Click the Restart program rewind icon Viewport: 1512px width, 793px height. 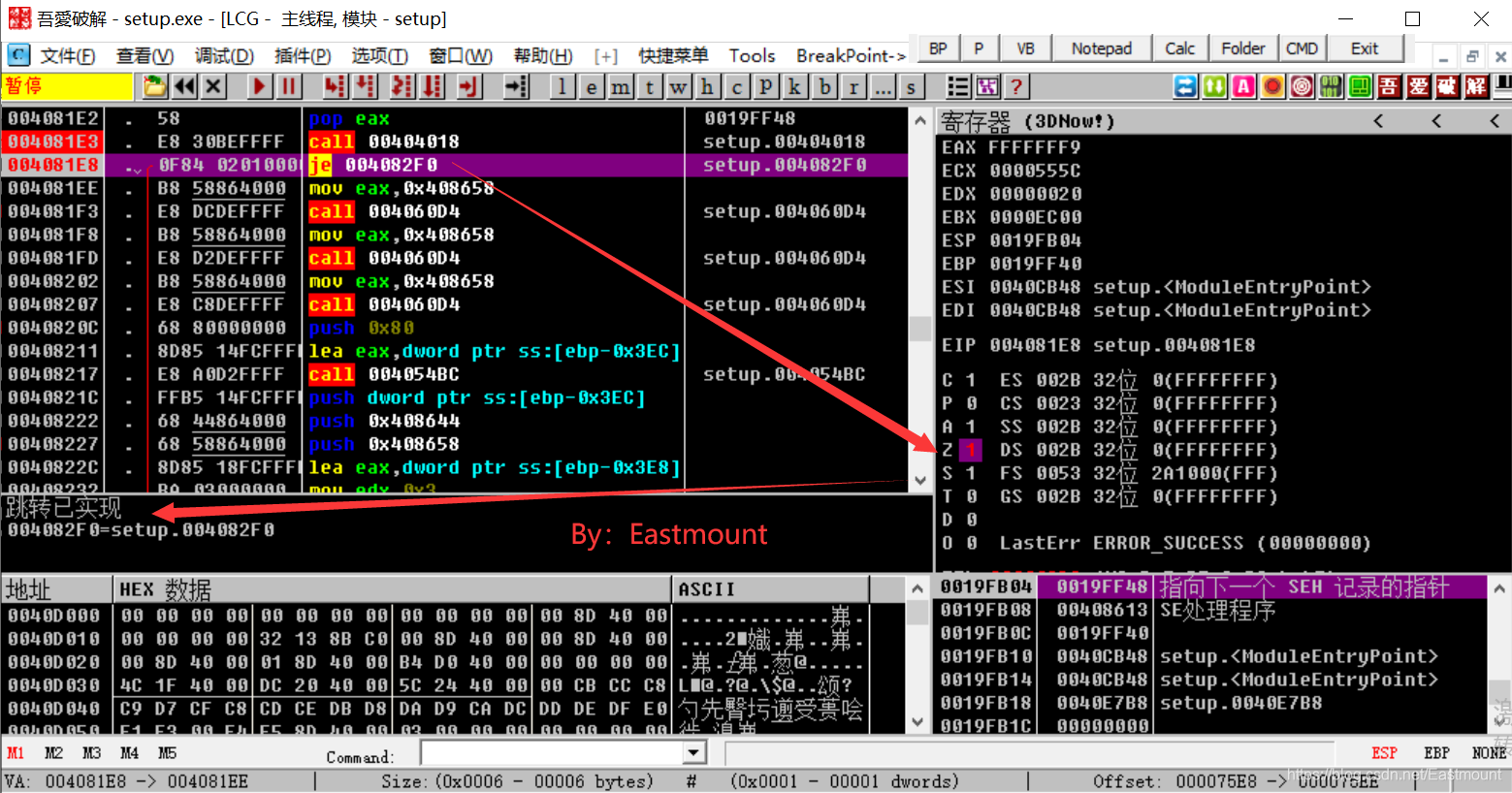[x=184, y=86]
